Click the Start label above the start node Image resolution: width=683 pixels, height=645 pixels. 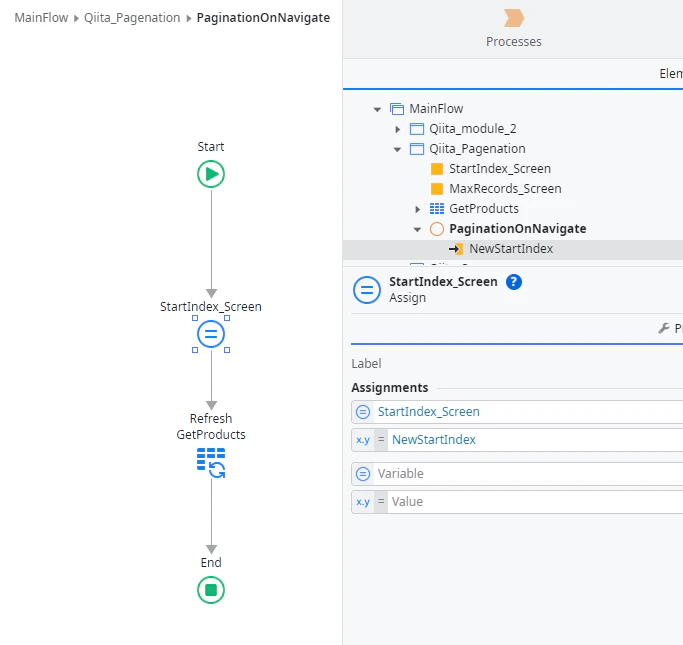(211, 147)
